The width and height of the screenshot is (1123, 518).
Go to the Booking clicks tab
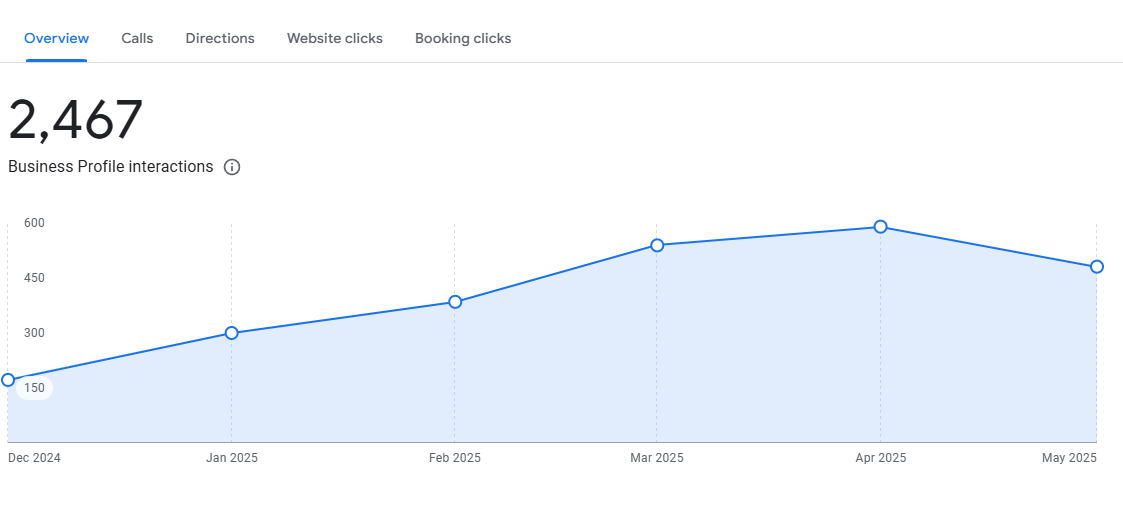[x=463, y=39]
